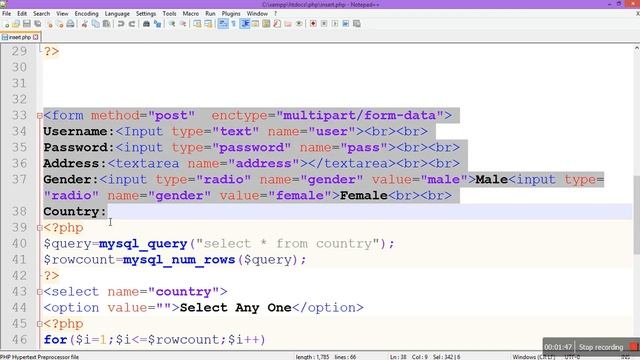640x360 pixels.
Task: Click the mysql_num_rows text on line 41
Action: click(x=179, y=260)
